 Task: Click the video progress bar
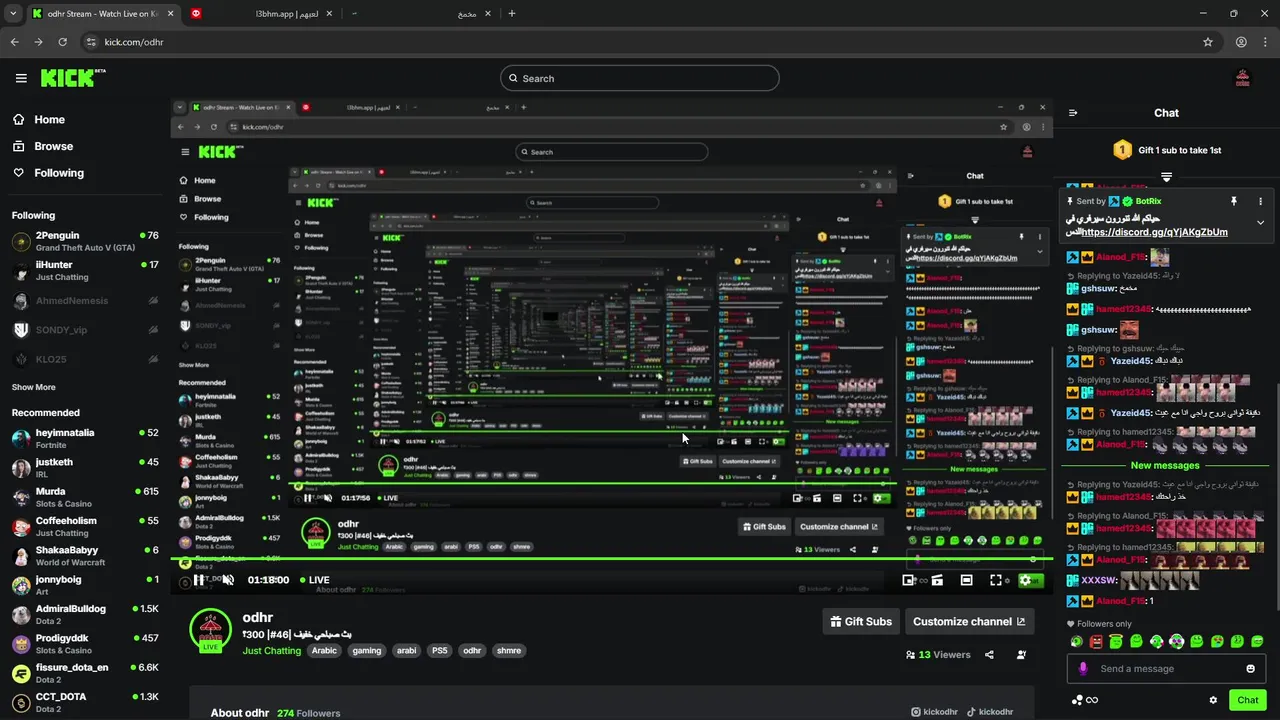coord(612,558)
